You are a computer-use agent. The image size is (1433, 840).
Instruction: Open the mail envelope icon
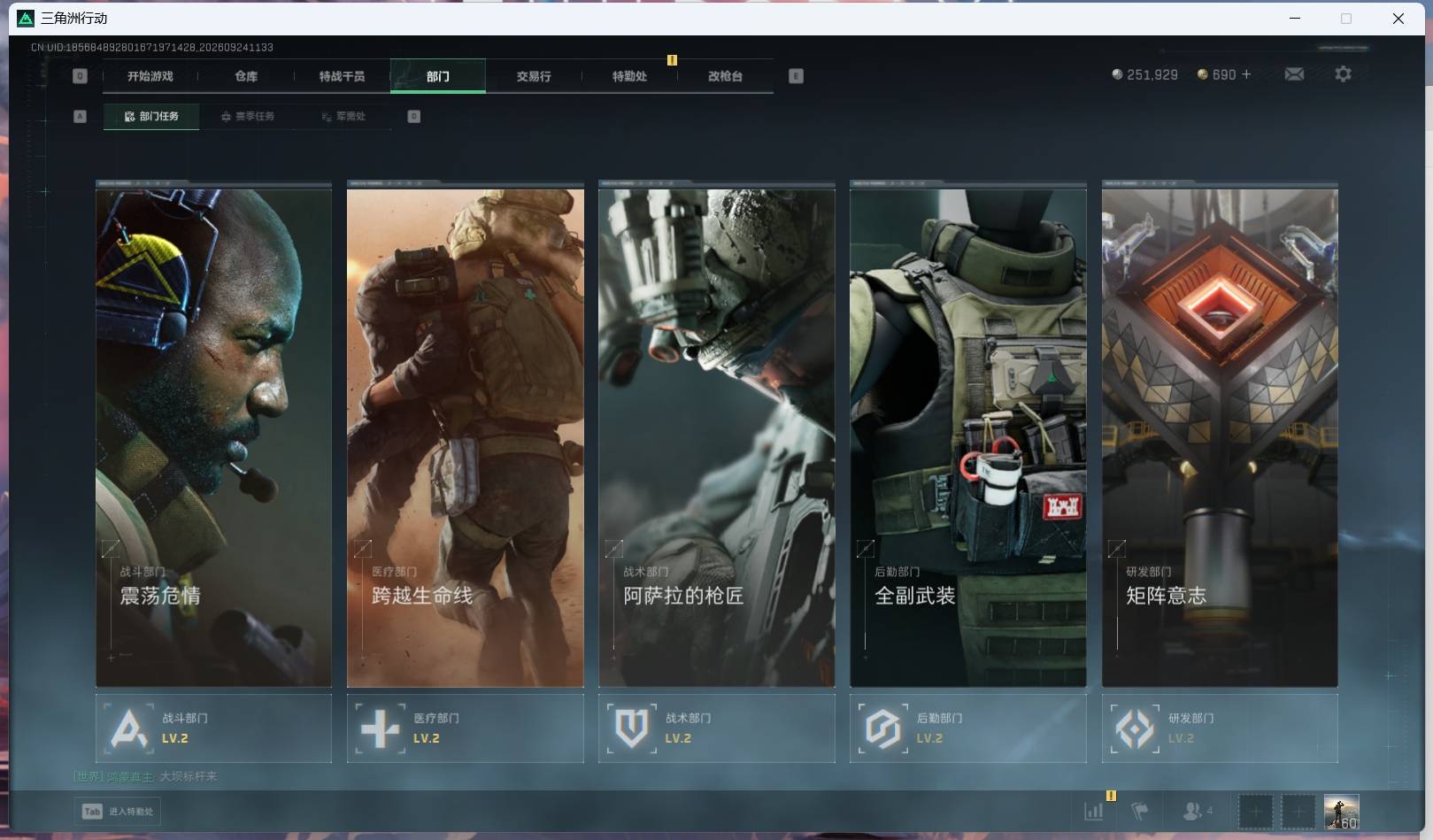(1294, 74)
